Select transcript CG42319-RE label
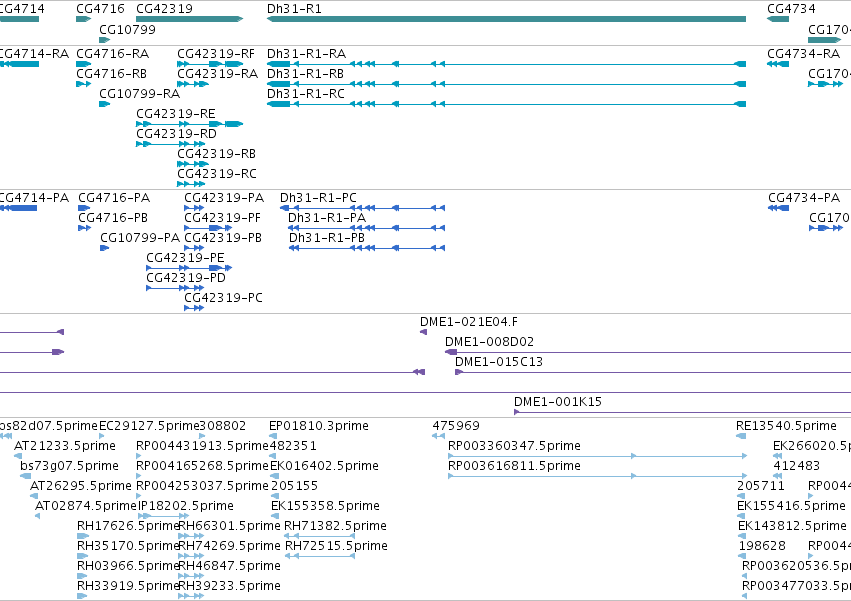Screen dimensions: 851x601 (176, 114)
